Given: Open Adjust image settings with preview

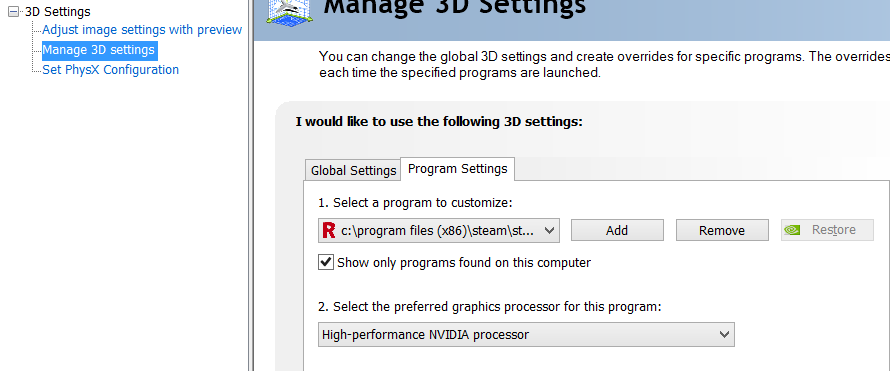Looking at the screenshot, I should pyautogui.click(x=142, y=29).
